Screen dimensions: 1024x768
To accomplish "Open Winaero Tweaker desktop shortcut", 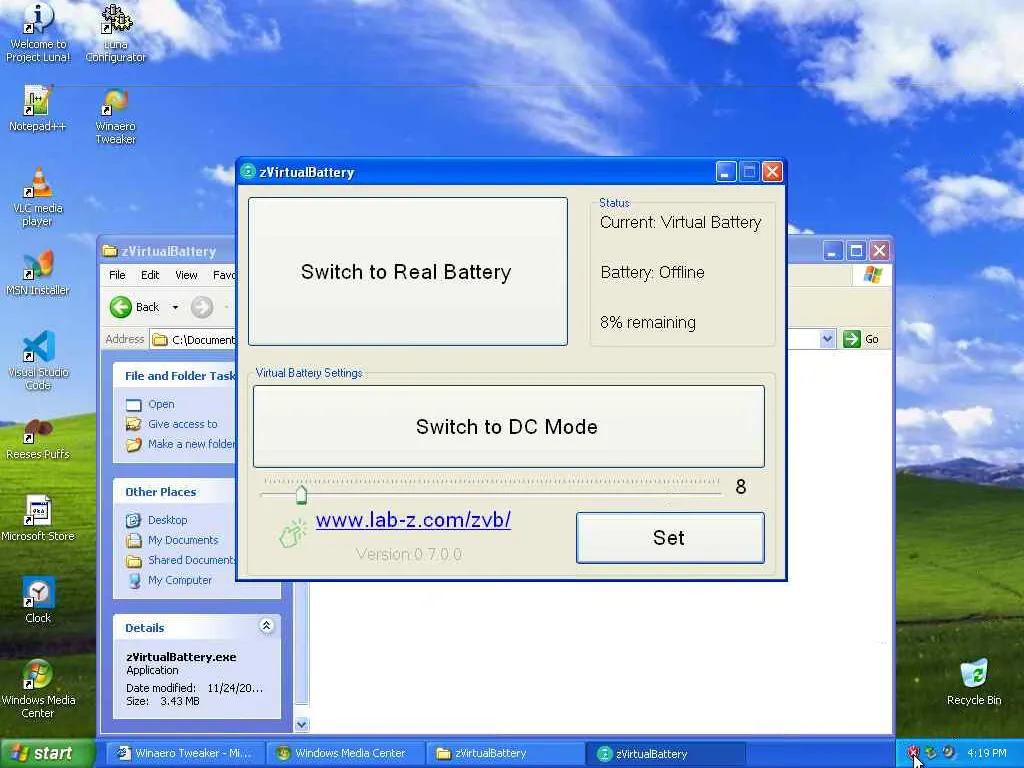I will 116,116.
